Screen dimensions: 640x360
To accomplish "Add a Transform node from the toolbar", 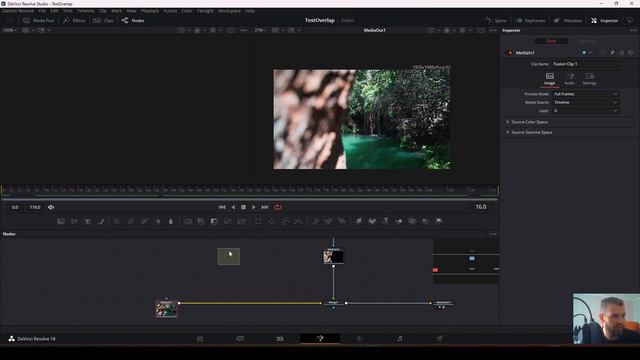I will (242, 221).
